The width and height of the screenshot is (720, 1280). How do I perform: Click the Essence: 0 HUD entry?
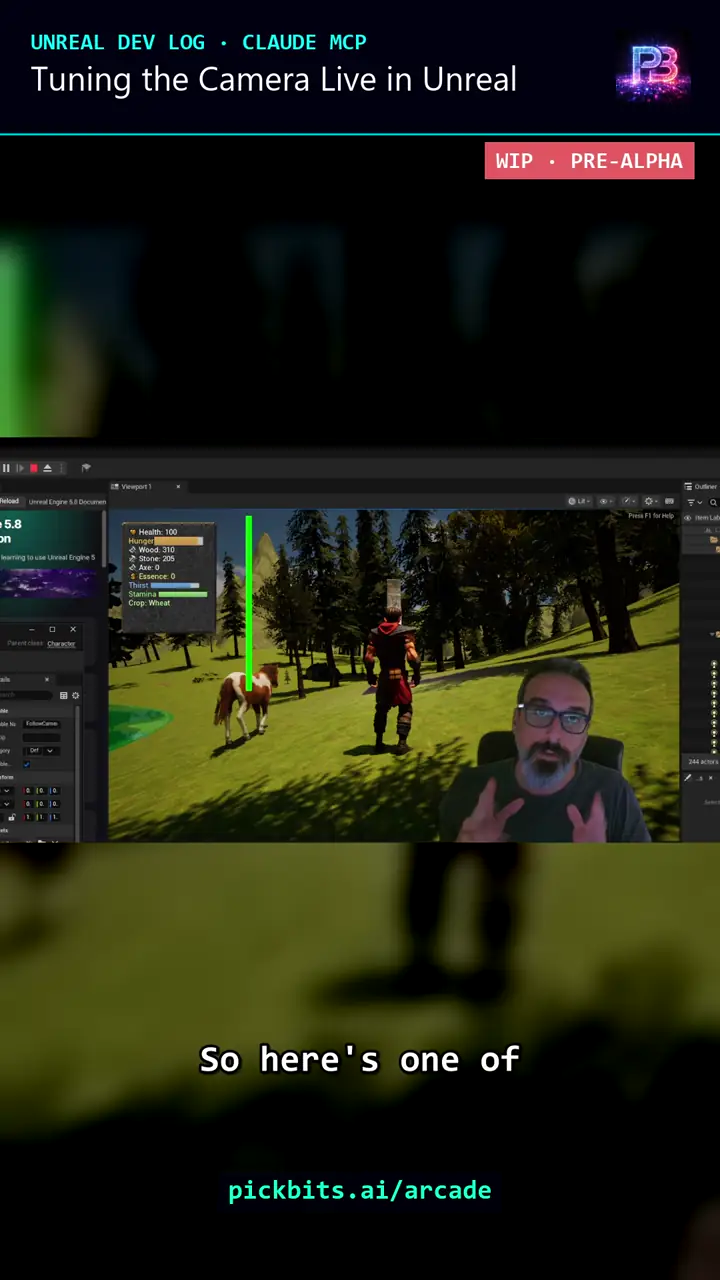(152, 577)
